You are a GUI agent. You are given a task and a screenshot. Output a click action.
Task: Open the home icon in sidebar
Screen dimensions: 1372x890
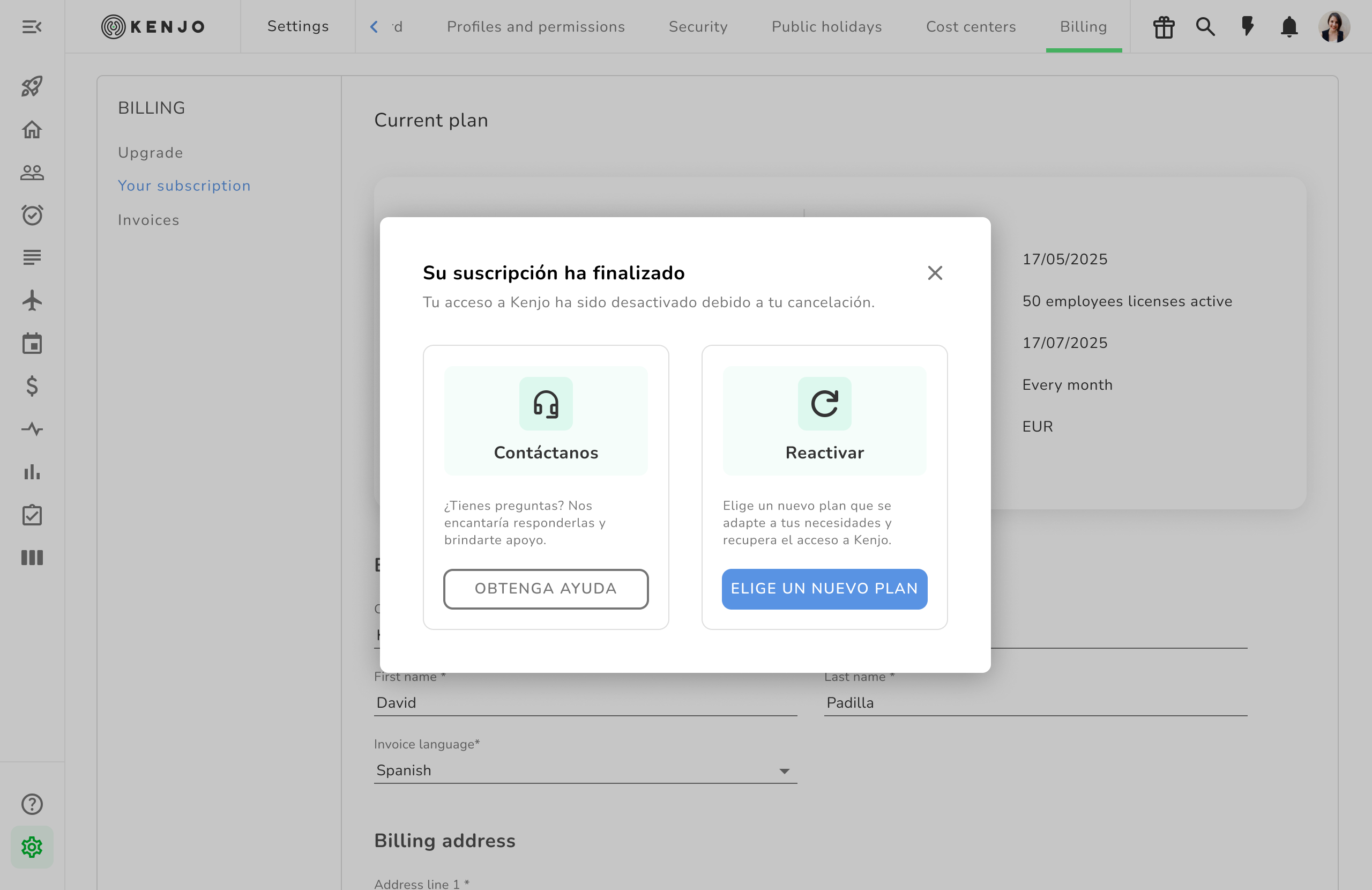[x=32, y=129]
